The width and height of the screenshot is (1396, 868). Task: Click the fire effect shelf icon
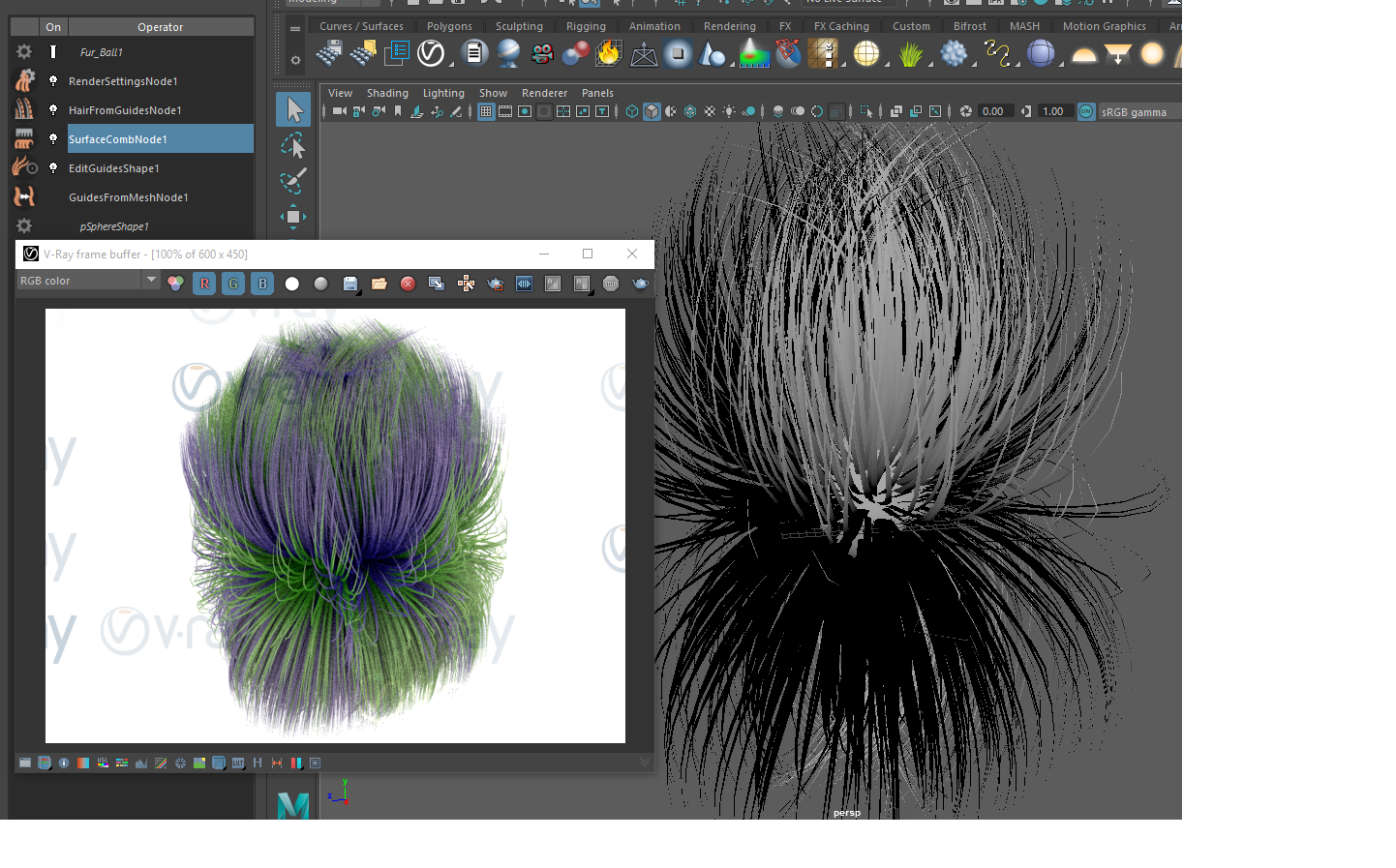609,53
